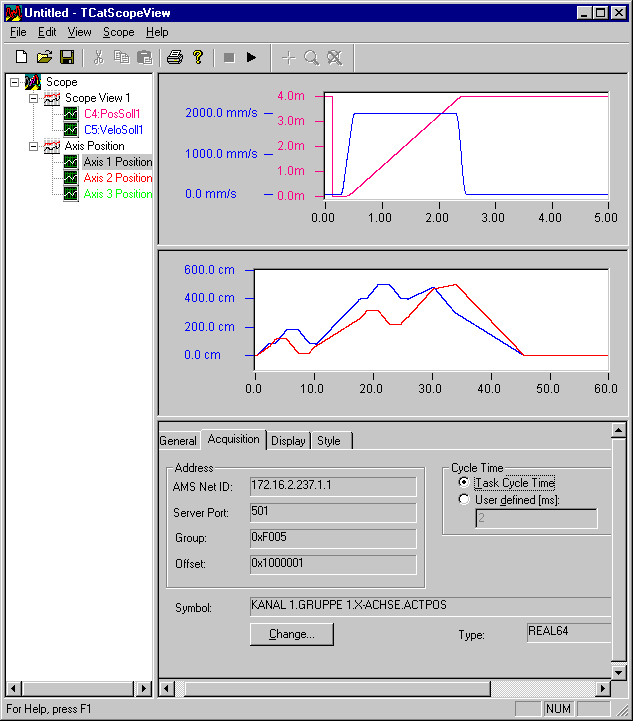Click properties horizontal scroll left arrow
Screen dimensions: 633x721
pos(166,688)
